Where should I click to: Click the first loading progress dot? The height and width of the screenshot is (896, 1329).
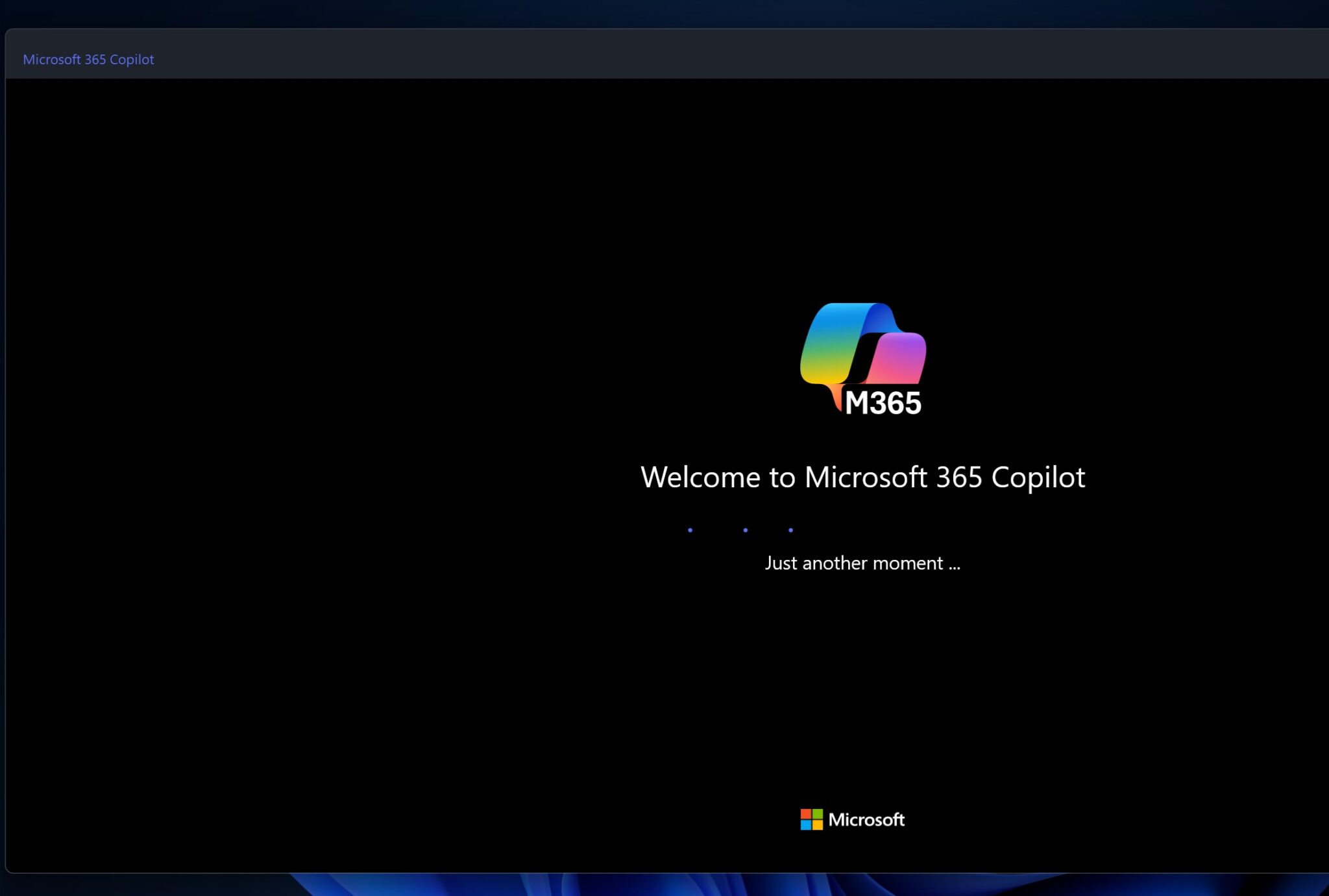(690, 530)
